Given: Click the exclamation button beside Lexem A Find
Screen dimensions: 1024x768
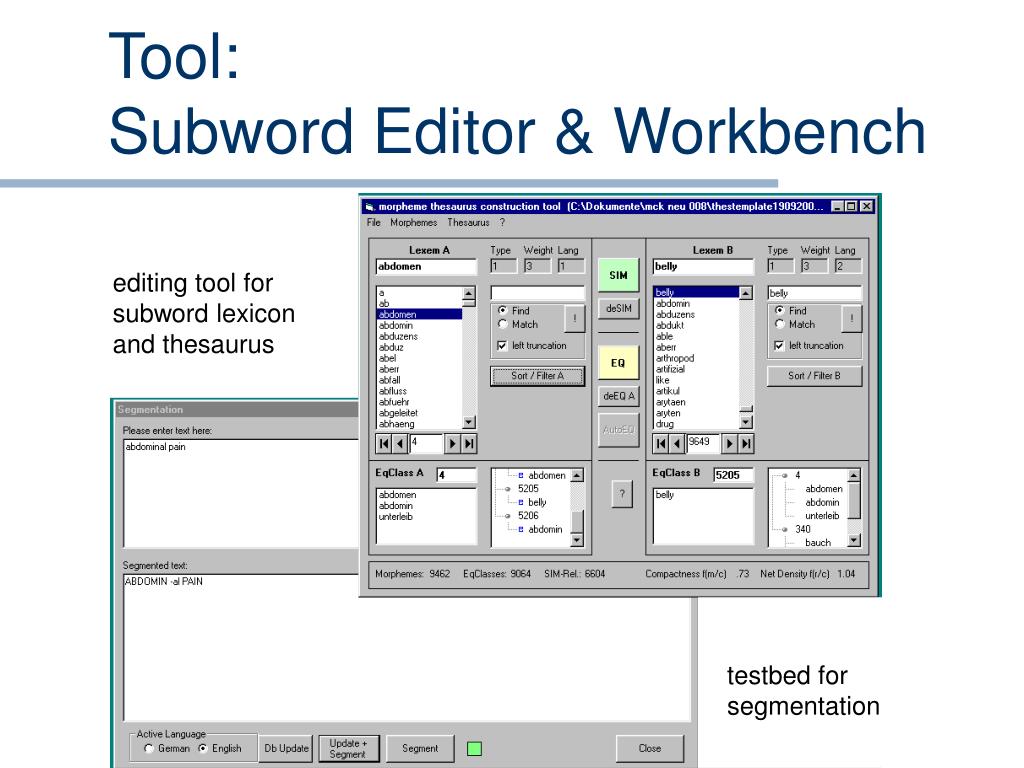Looking at the screenshot, I should 575,318.
